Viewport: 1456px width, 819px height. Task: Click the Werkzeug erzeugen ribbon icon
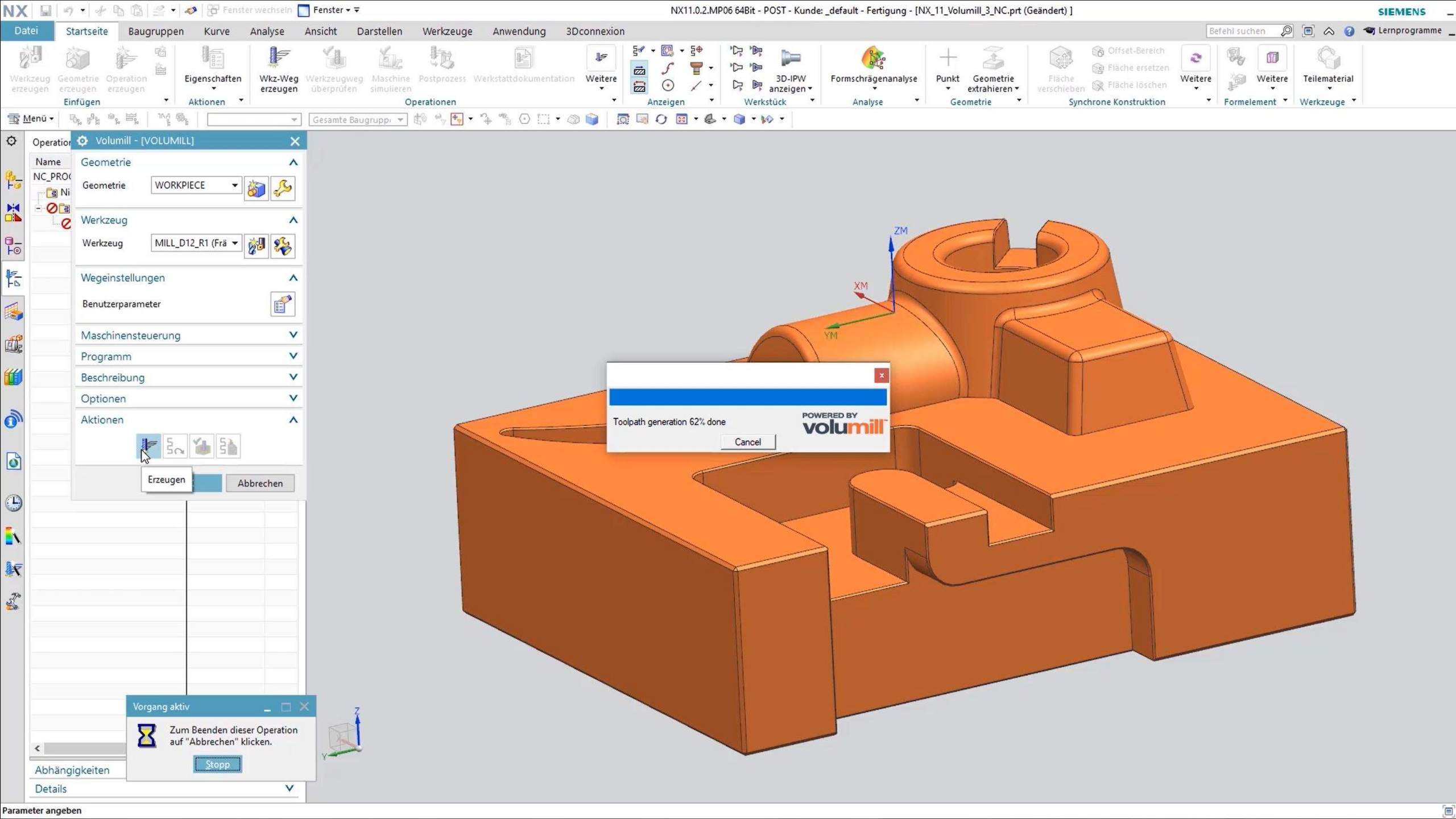(x=30, y=69)
